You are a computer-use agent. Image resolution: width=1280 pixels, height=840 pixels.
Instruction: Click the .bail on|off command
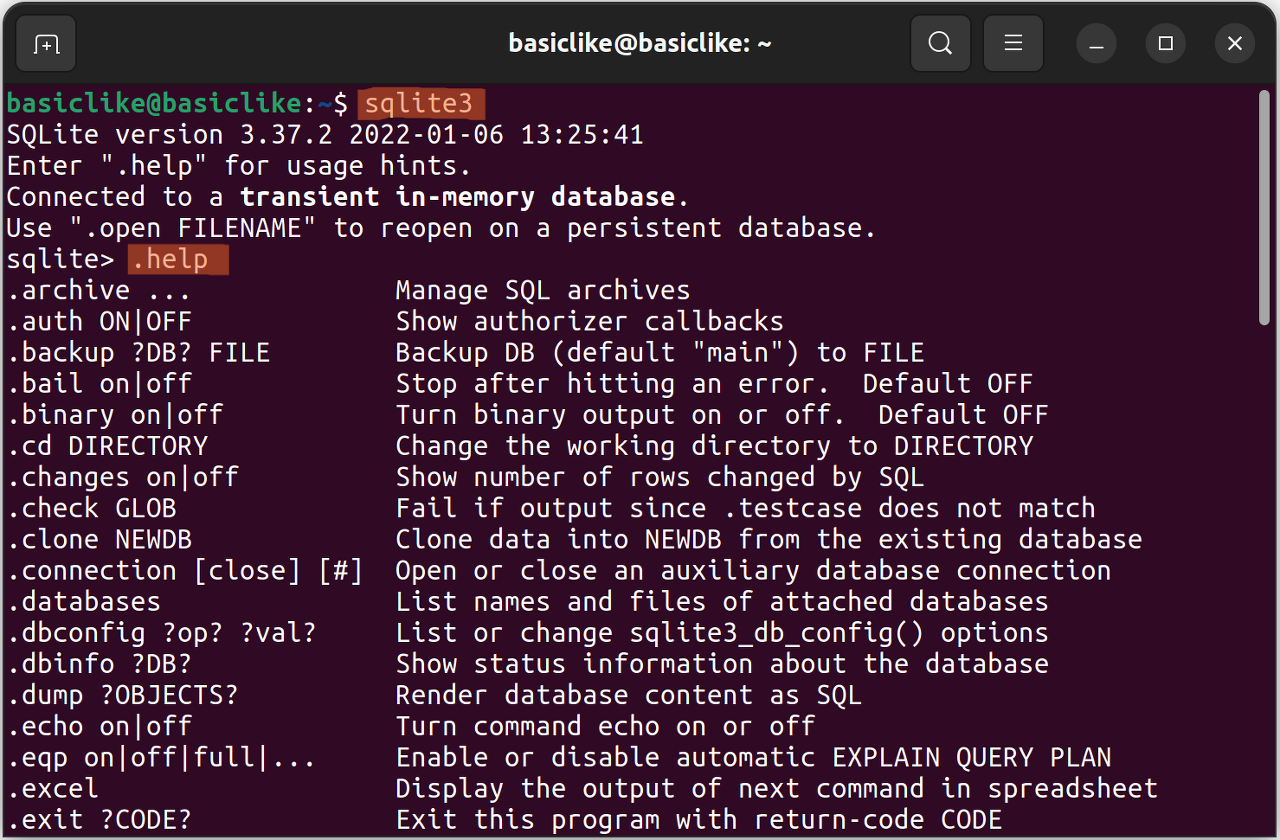tap(99, 383)
